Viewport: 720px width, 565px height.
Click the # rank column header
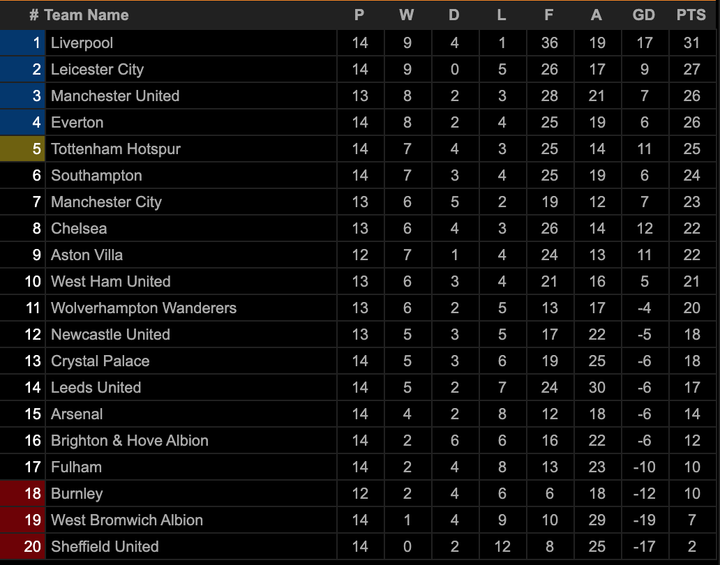[x=34, y=15]
